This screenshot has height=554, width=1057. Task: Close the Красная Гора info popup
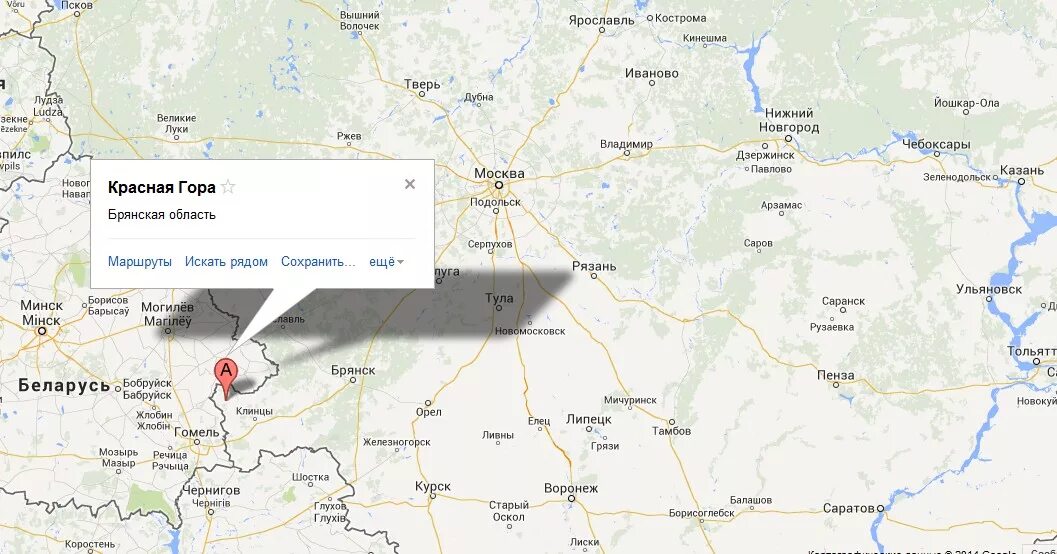click(x=410, y=184)
